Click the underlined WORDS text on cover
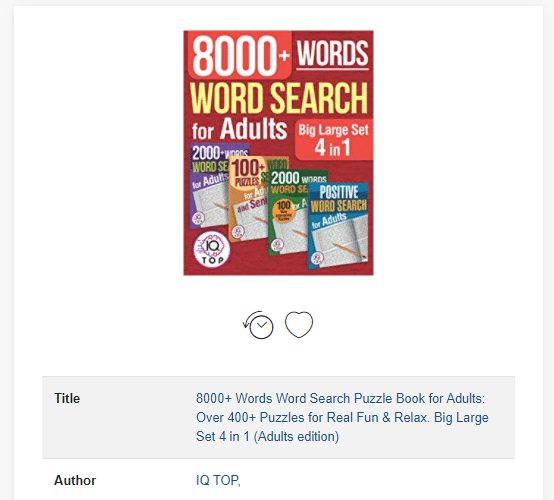The image size is (554, 500). point(332,54)
